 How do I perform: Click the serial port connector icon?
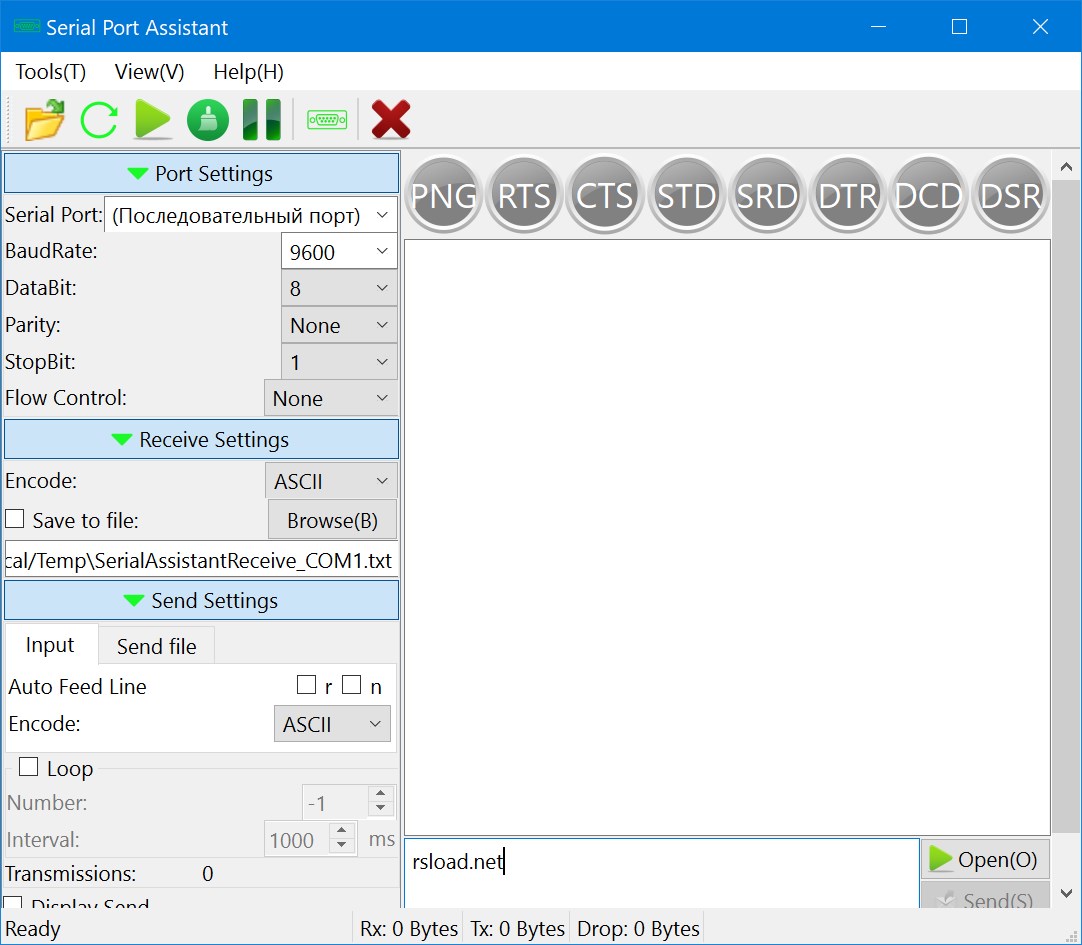pyautogui.click(x=327, y=120)
